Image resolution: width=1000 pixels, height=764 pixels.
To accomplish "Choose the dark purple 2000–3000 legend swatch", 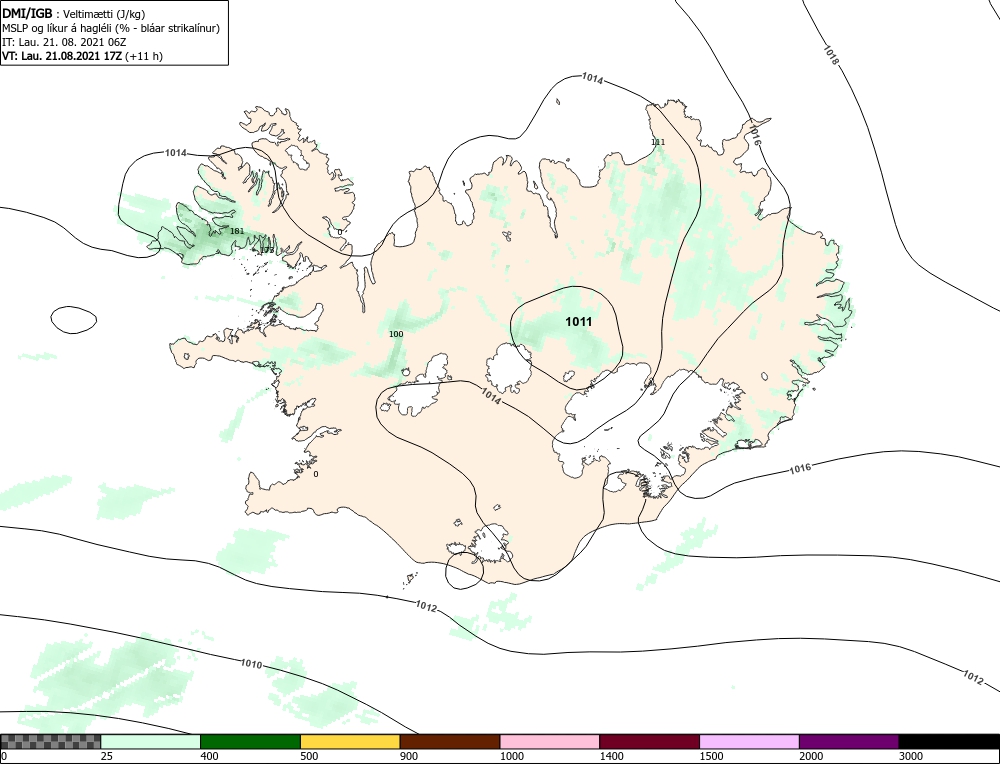I will pos(849,742).
